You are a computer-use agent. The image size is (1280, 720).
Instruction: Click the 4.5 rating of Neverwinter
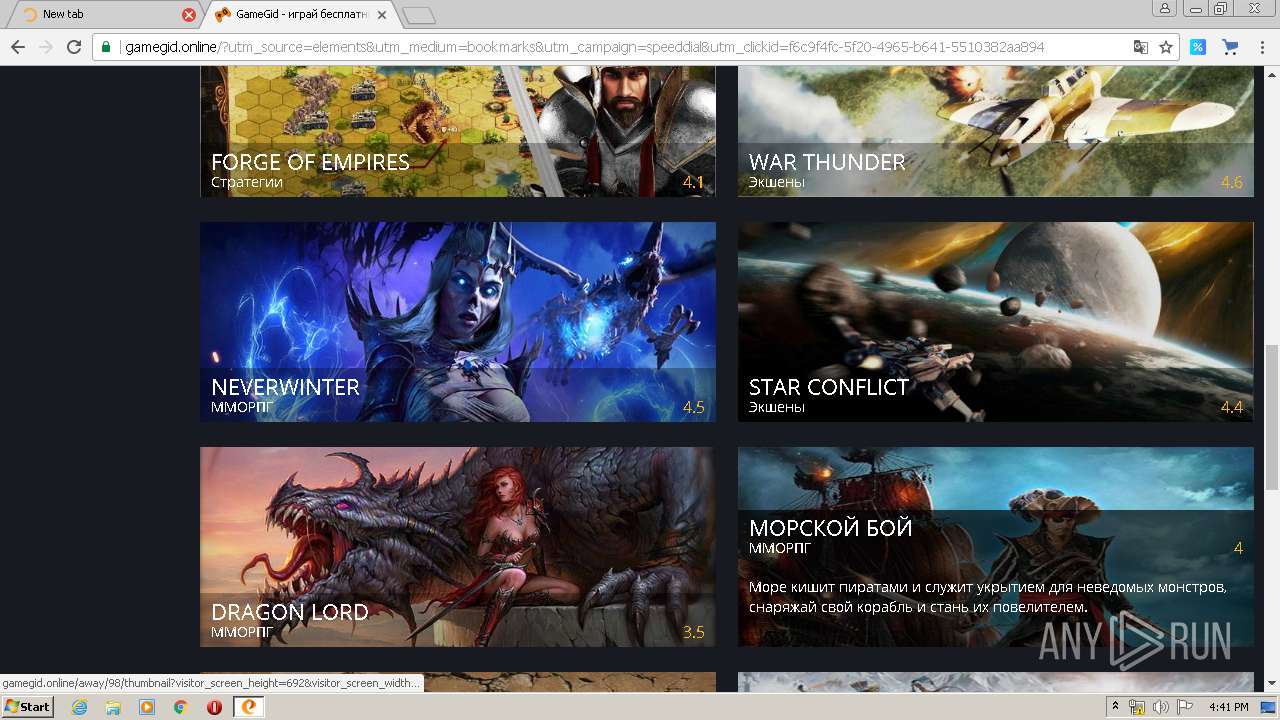tap(694, 408)
